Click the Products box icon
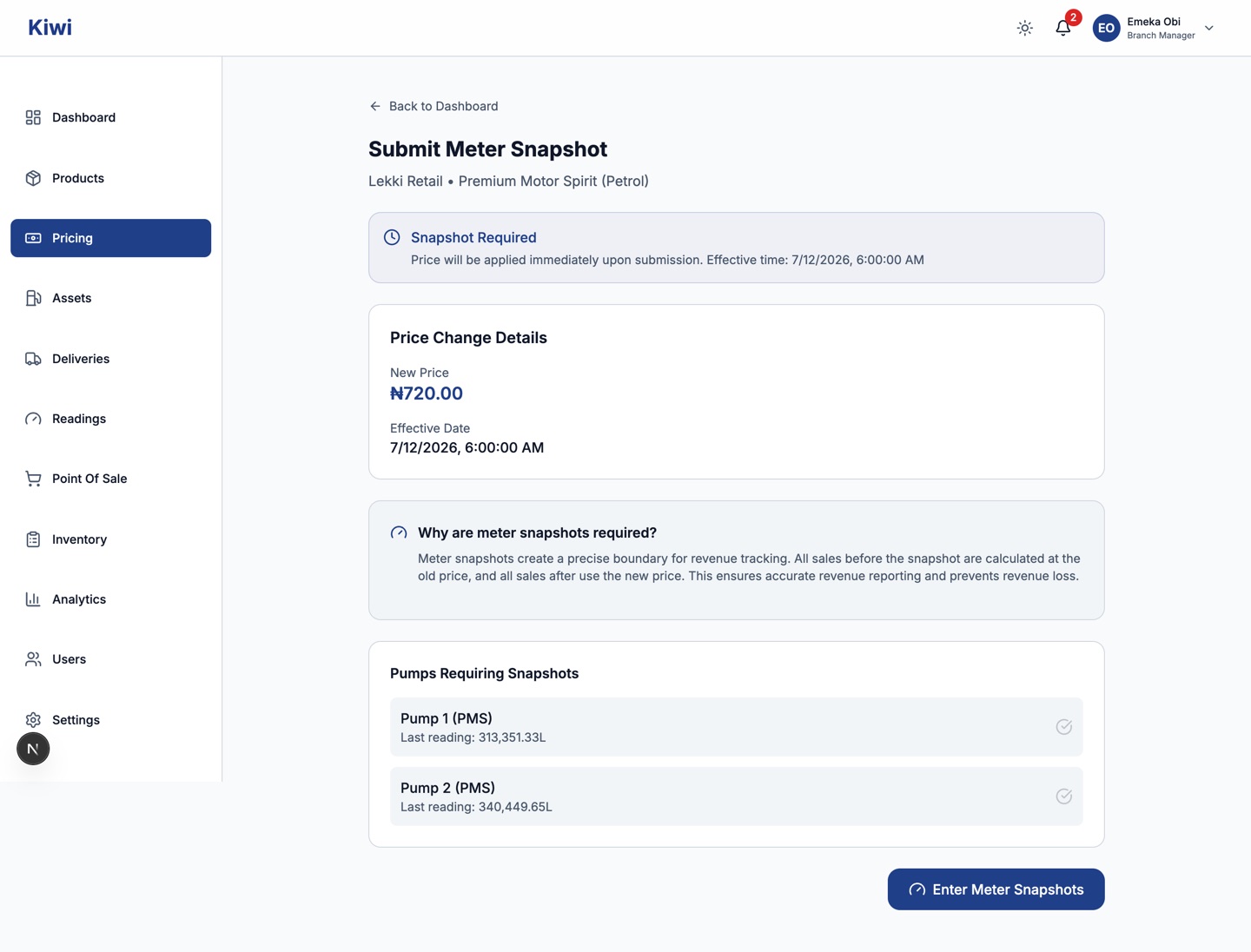Viewport: 1251px width, 952px height. (x=33, y=178)
